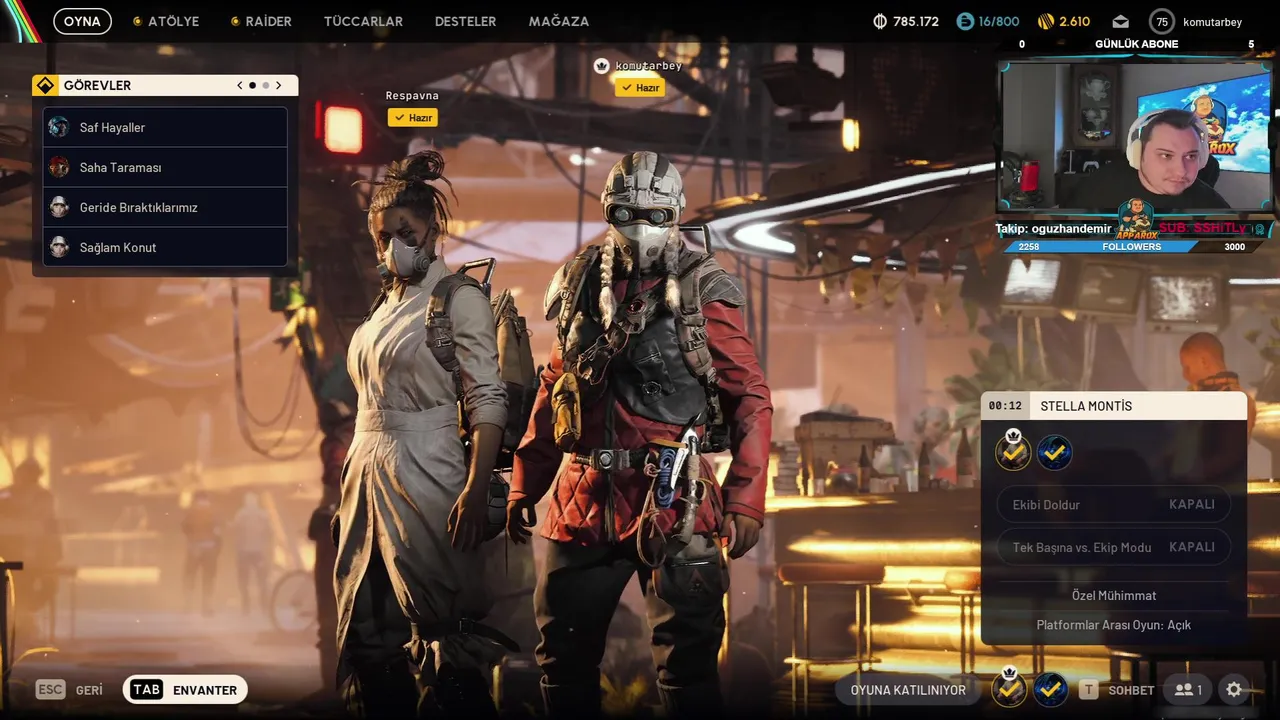The width and height of the screenshot is (1280, 720).
Task: Click second squad ready checkmark in Stella Montis panel
Action: click(x=1054, y=453)
